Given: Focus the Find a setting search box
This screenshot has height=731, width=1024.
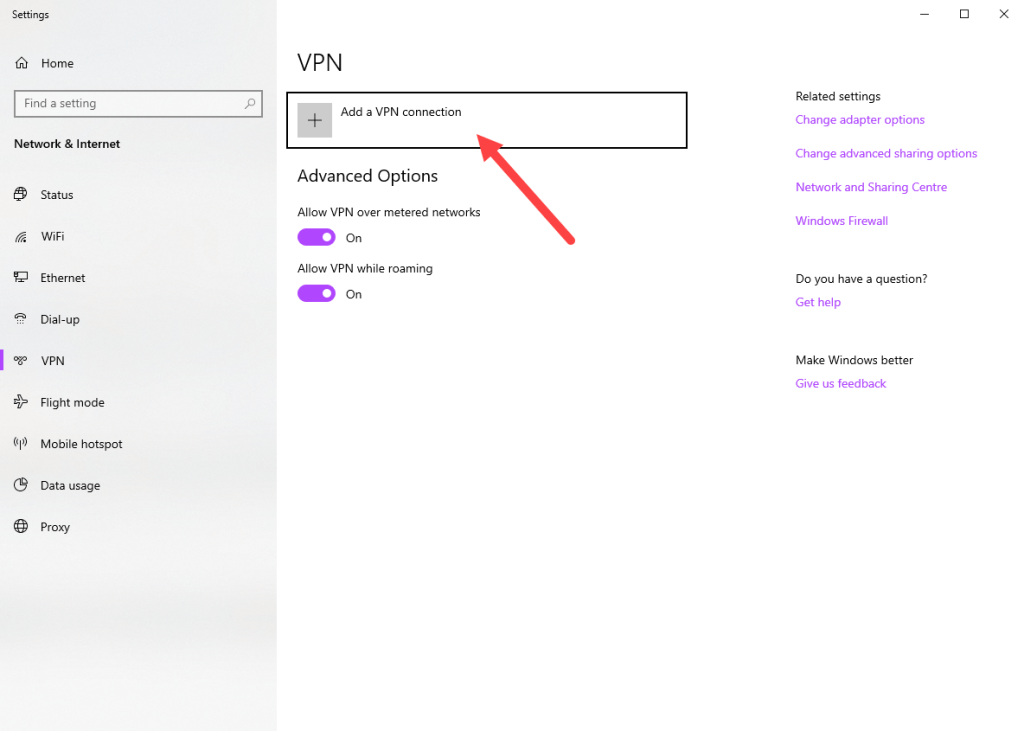Looking at the screenshot, I should 130,103.
